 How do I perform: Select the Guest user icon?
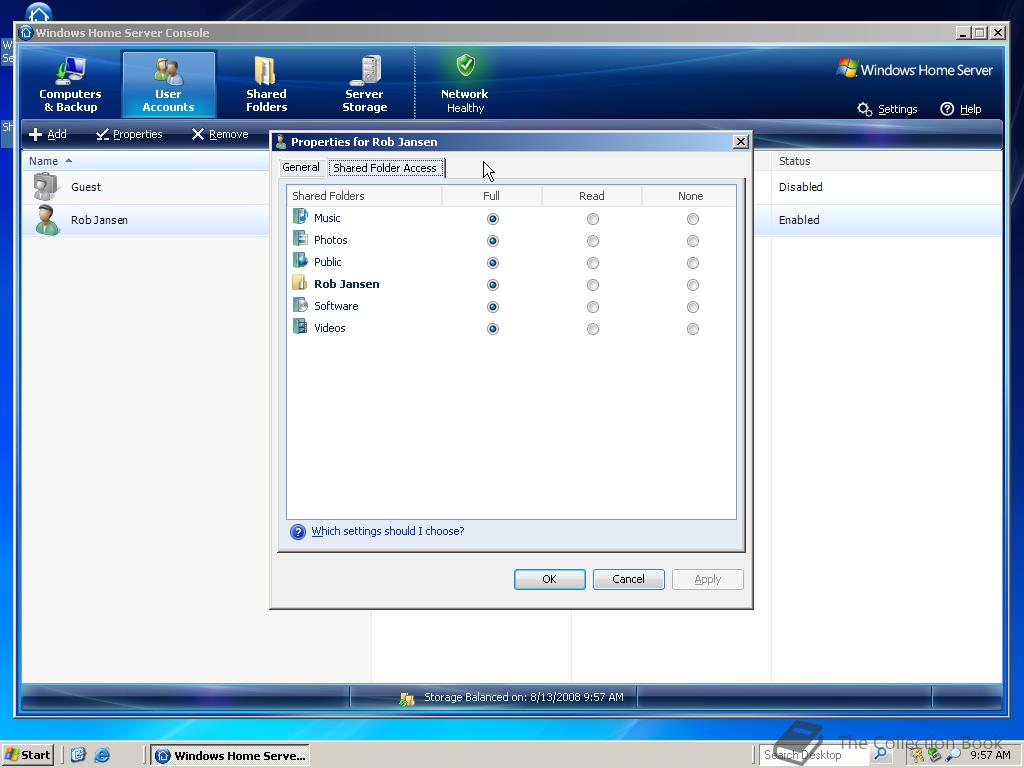[x=46, y=187]
